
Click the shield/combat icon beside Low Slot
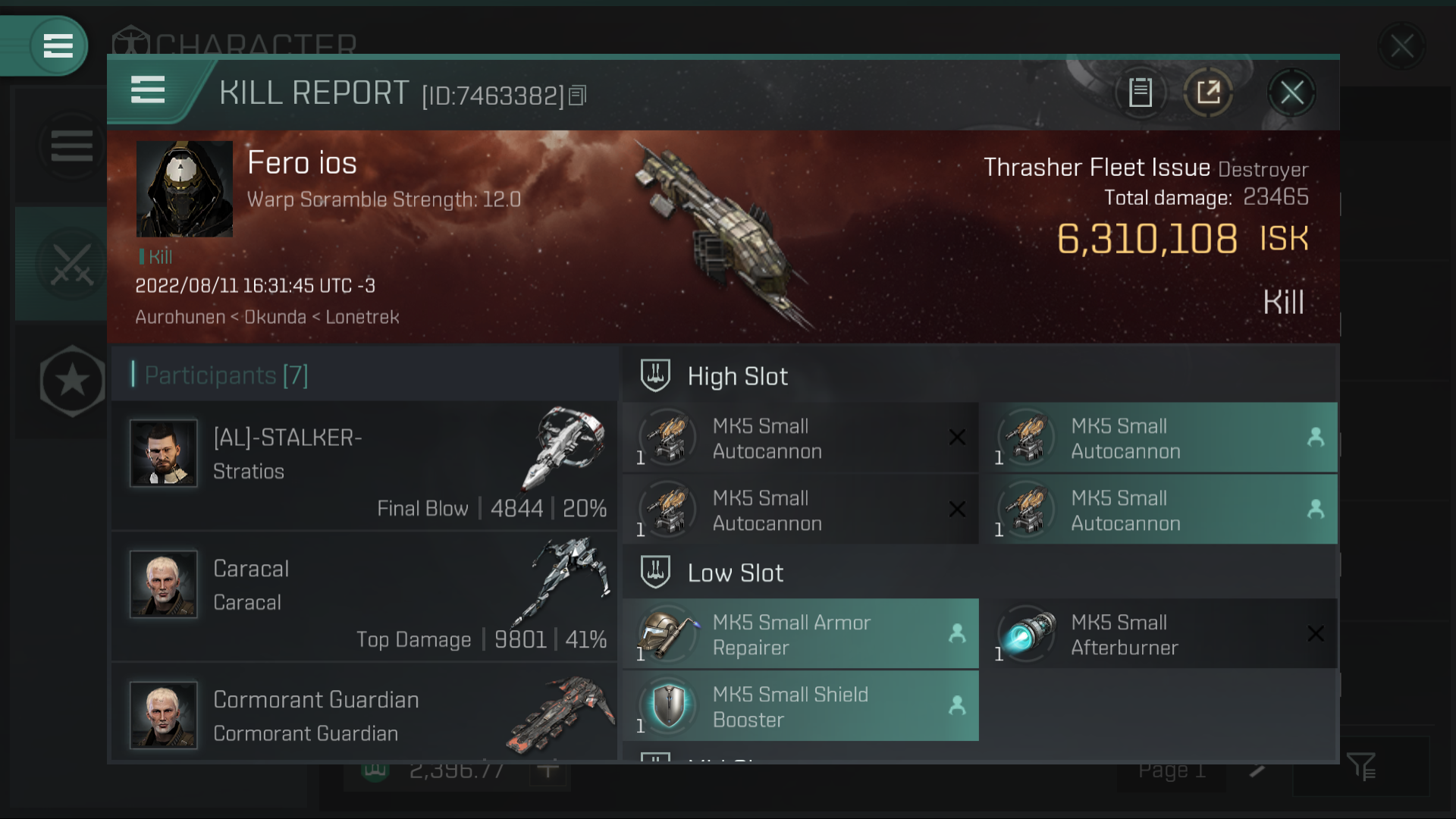tap(655, 573)
